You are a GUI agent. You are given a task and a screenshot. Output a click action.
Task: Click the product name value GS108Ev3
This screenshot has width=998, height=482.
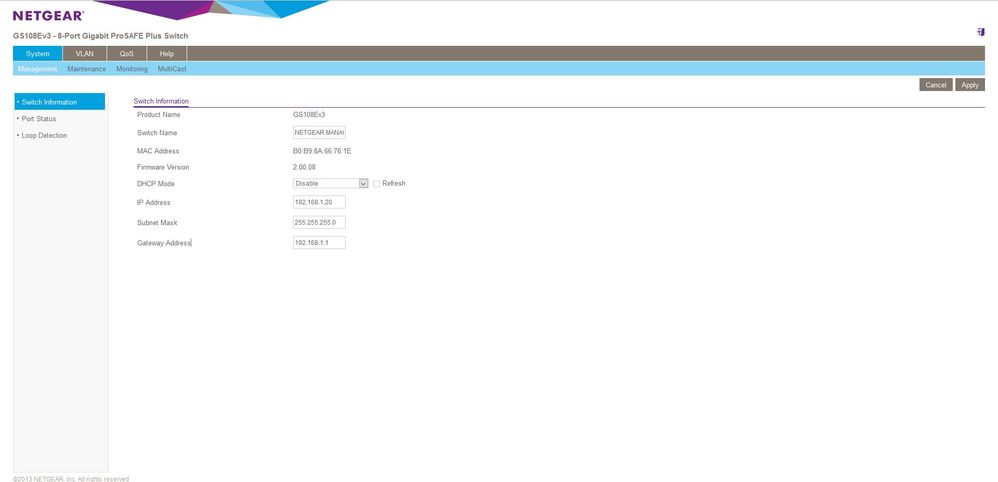[309, 115]
